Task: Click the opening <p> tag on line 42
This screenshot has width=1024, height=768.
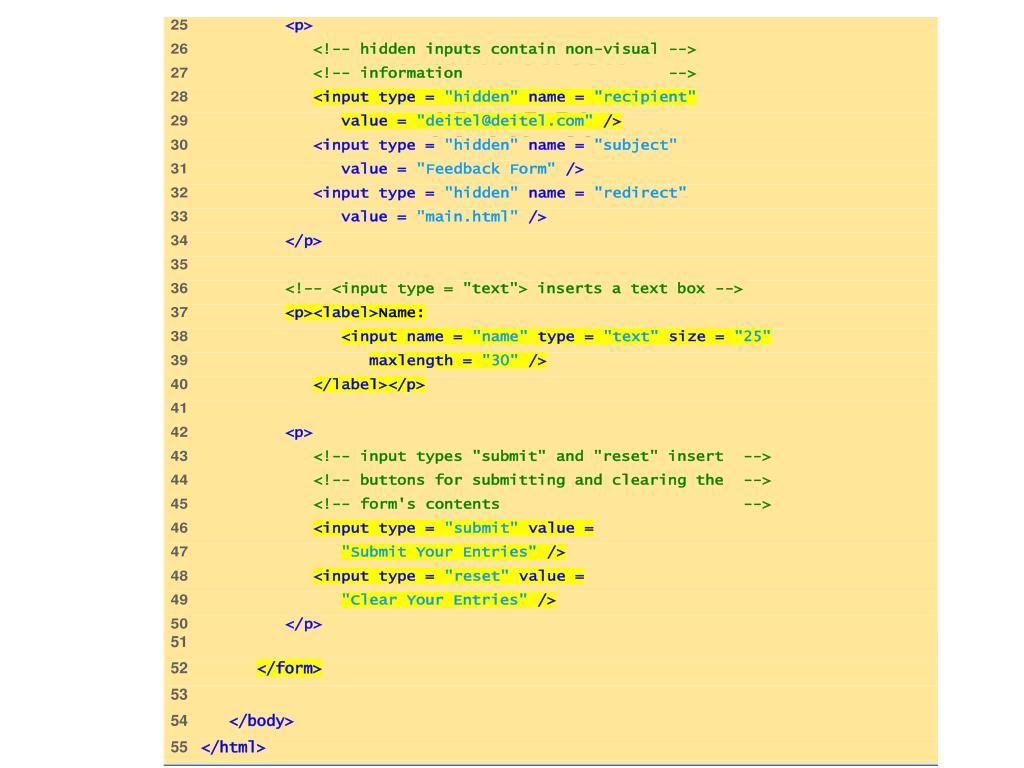Action: tap(298, 432)
